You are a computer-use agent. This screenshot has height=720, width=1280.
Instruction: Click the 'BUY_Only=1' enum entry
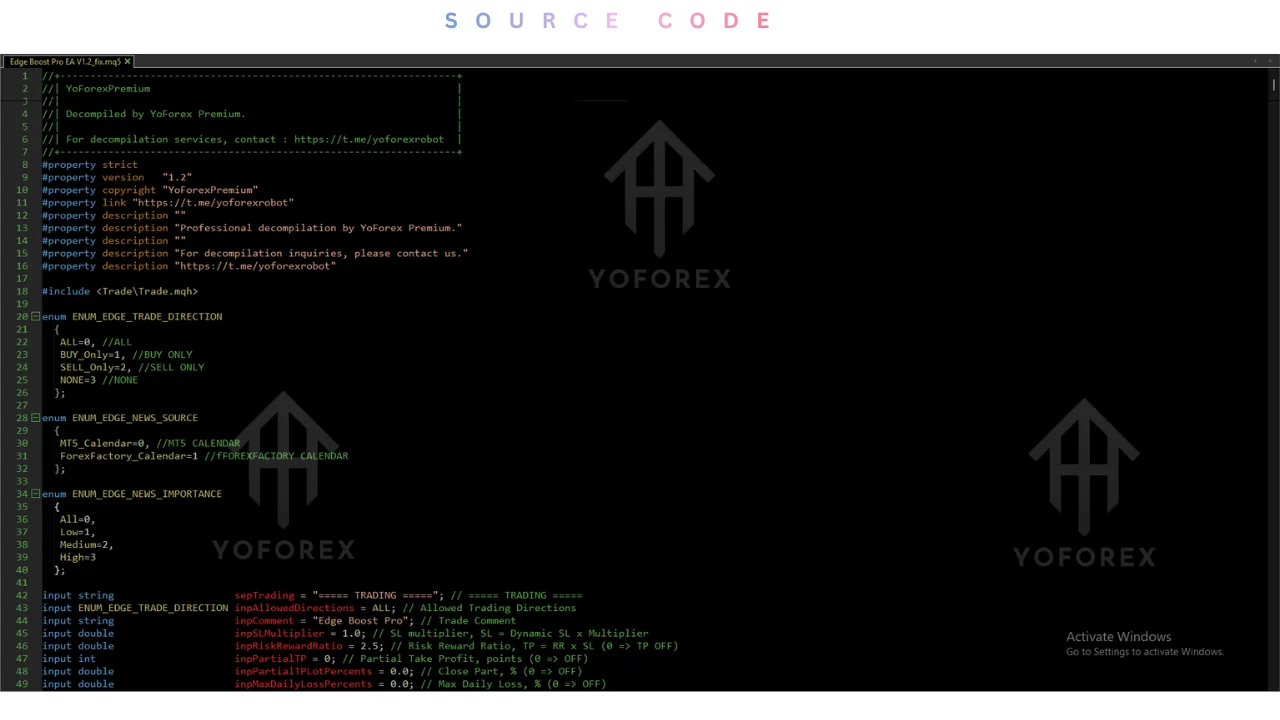(x=91, y=355)
